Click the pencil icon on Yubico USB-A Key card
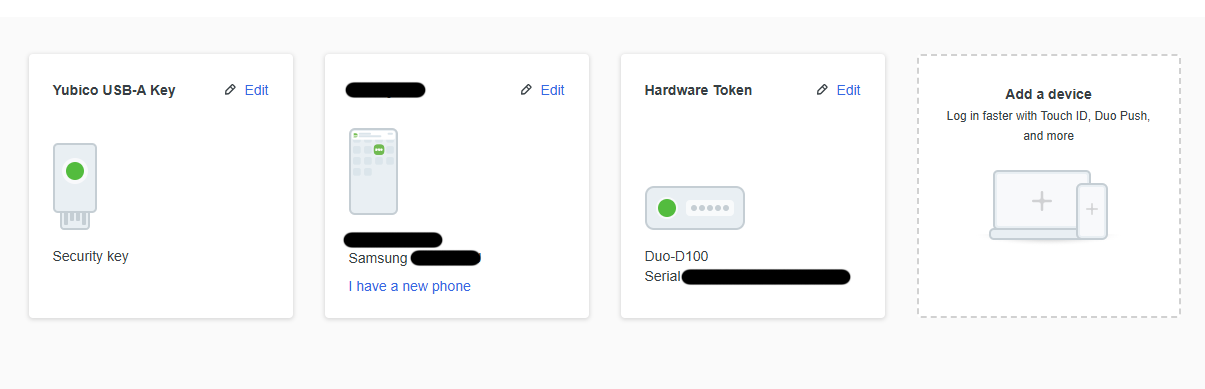 (230, 90)
